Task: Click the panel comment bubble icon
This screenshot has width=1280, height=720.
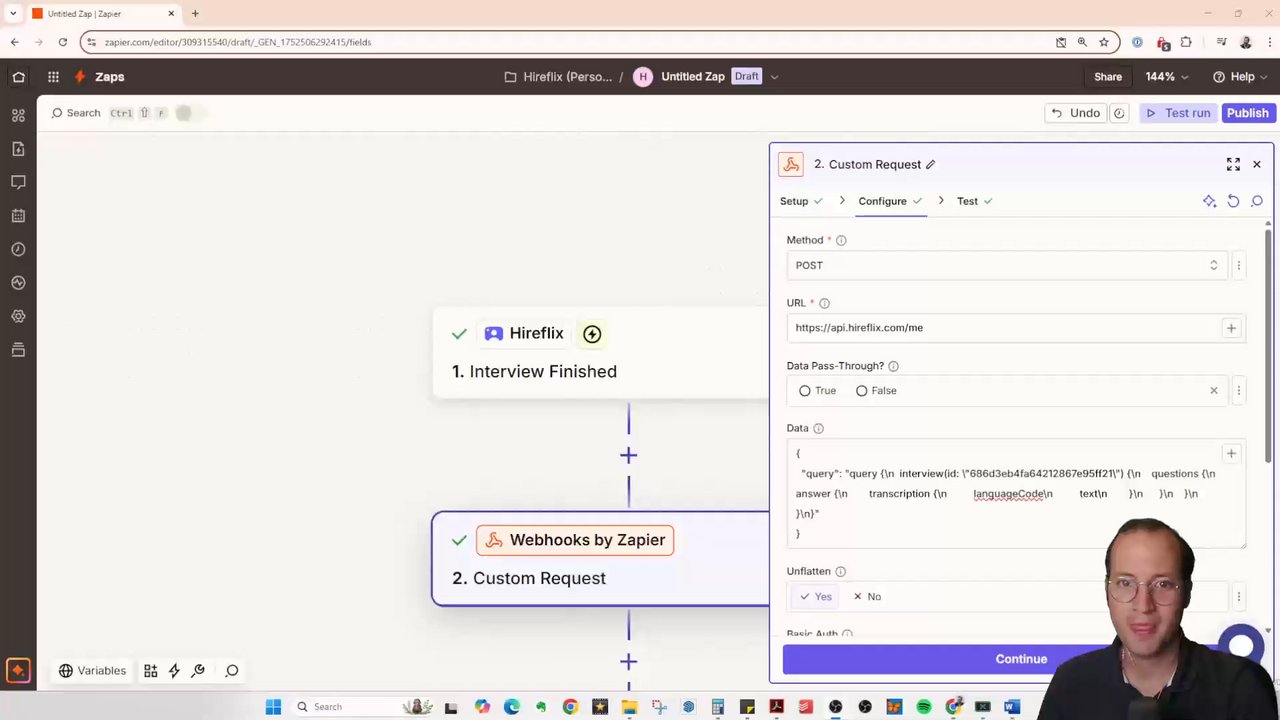Action: point(1257,201)
